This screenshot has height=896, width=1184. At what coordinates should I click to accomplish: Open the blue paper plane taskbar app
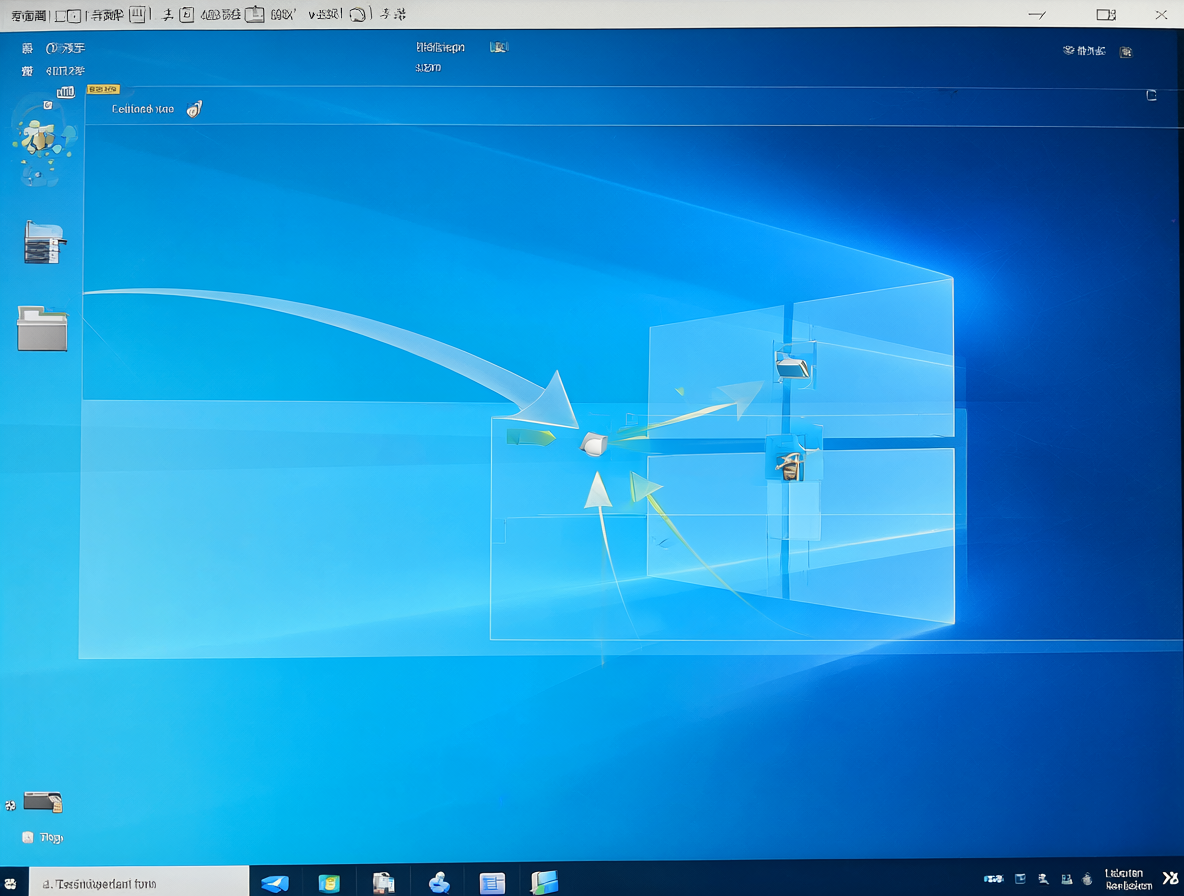point(275,883)
